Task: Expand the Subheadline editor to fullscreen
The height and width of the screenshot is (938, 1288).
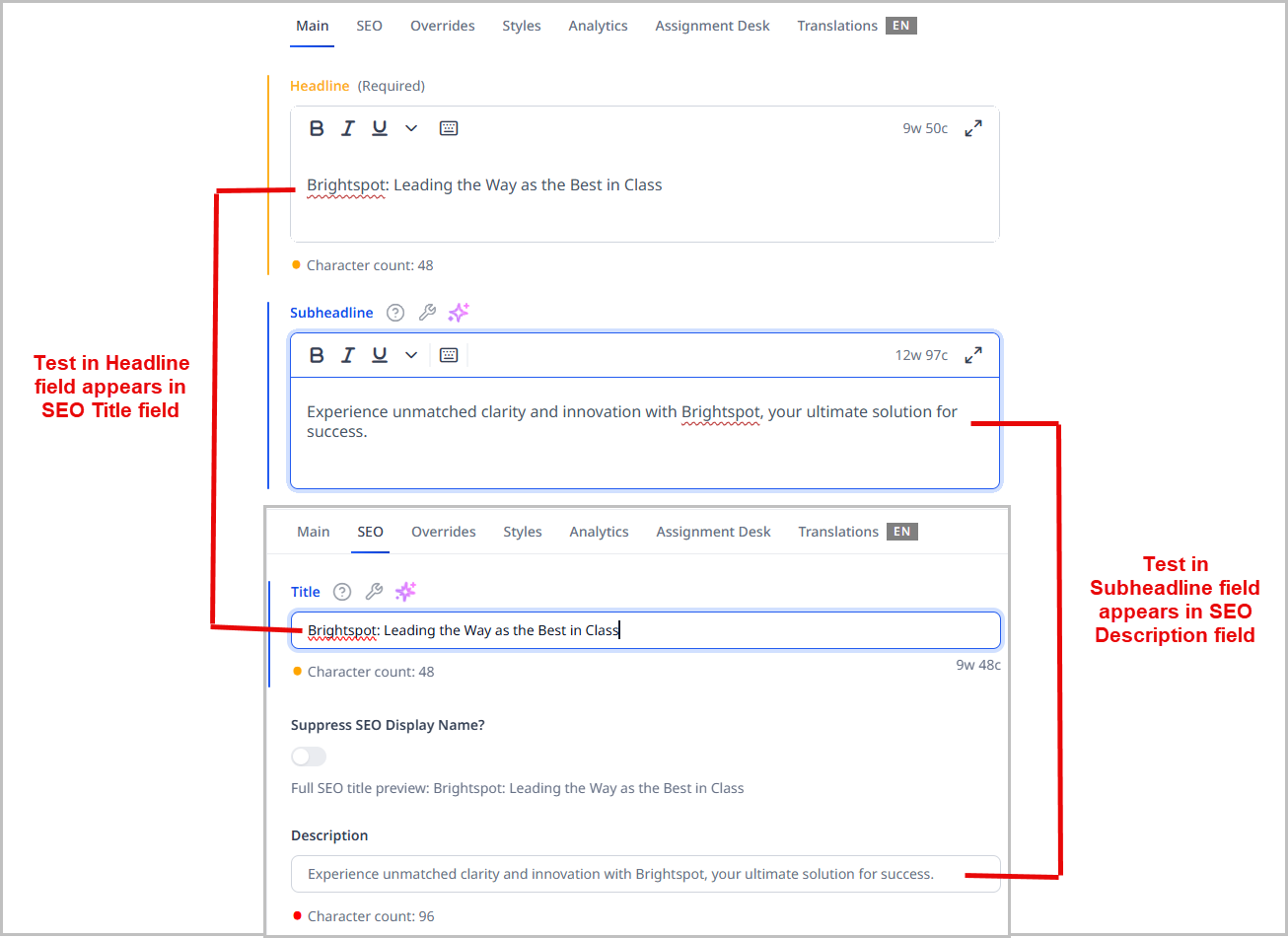Action: tap(972, 354)
